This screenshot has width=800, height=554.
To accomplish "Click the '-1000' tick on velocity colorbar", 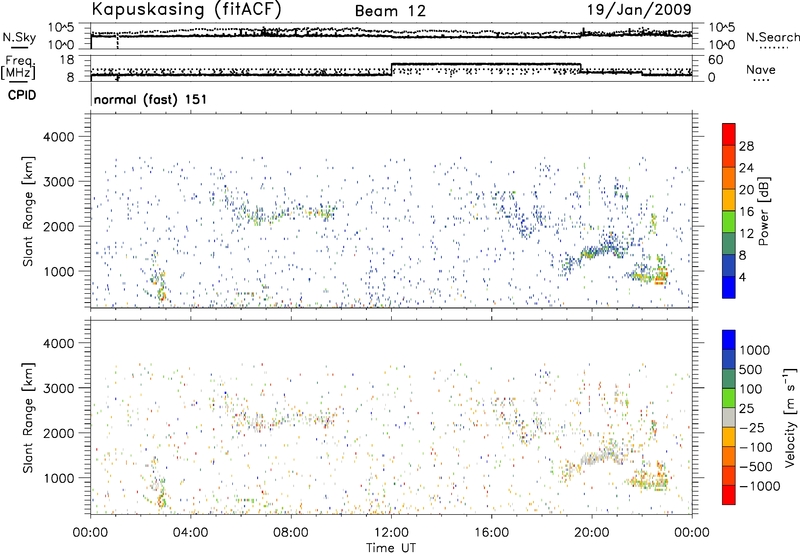I will click(x=760, y=486).
